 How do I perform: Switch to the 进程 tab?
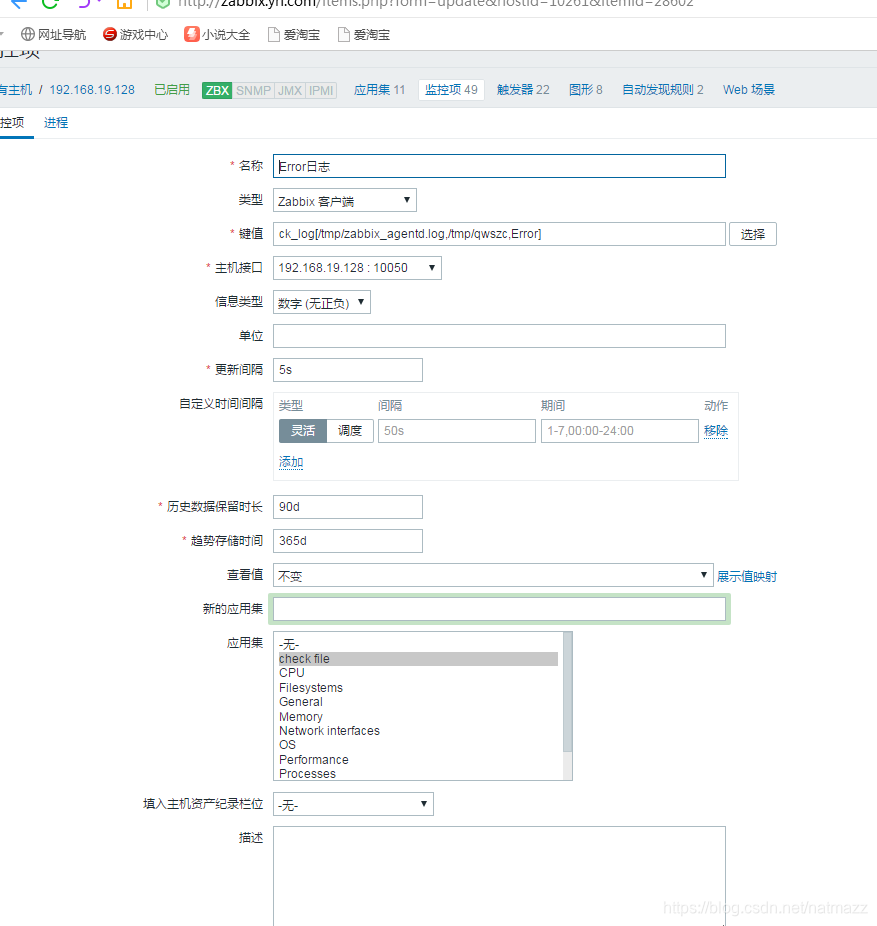point(56,123)
